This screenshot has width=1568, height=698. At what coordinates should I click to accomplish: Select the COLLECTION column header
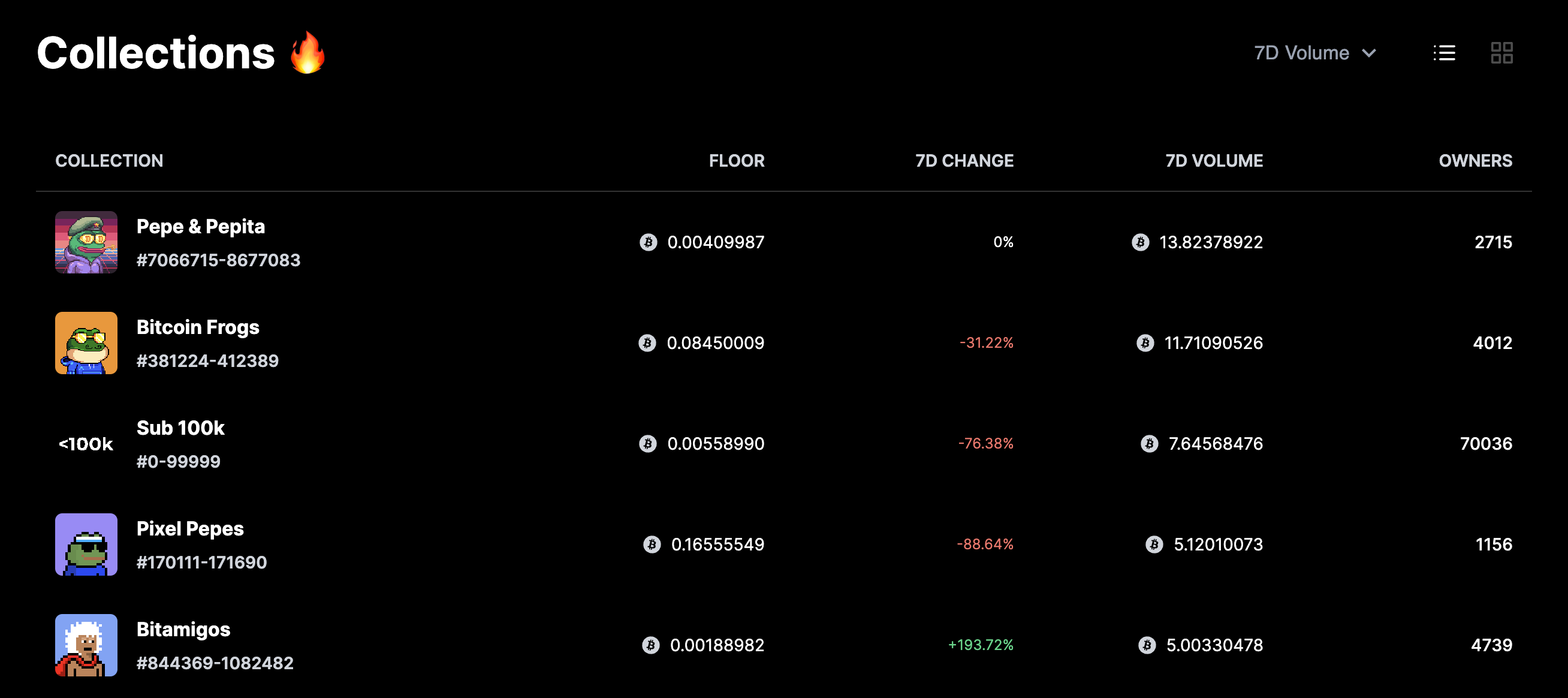[x=110, y=160]
